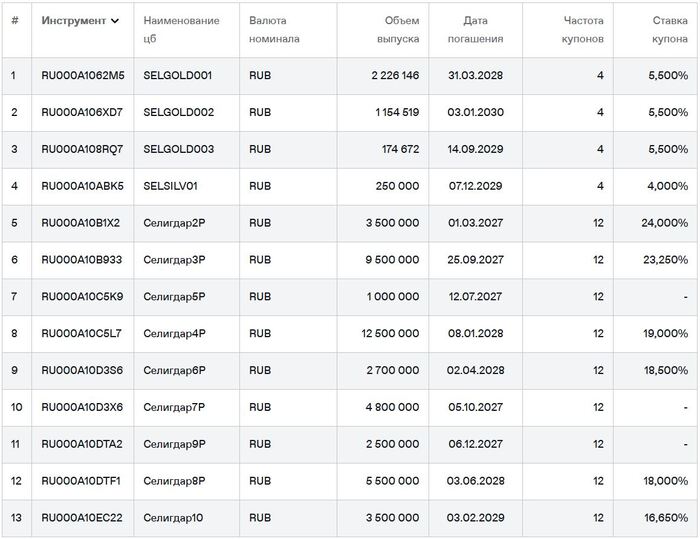The width and height of the screenshot is (700, 539).
Task: Open instrument RU000A10DTF1
Action: tap(81, 481)
